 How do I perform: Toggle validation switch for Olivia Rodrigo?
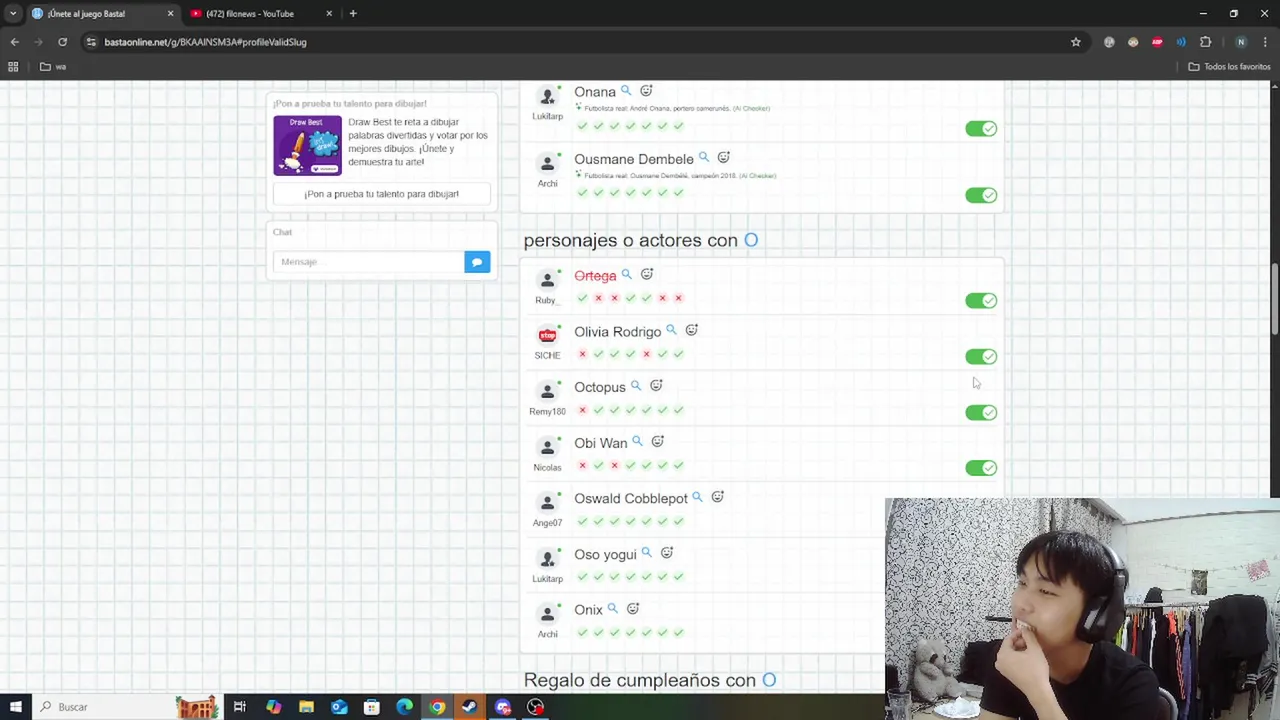[981, 357]
